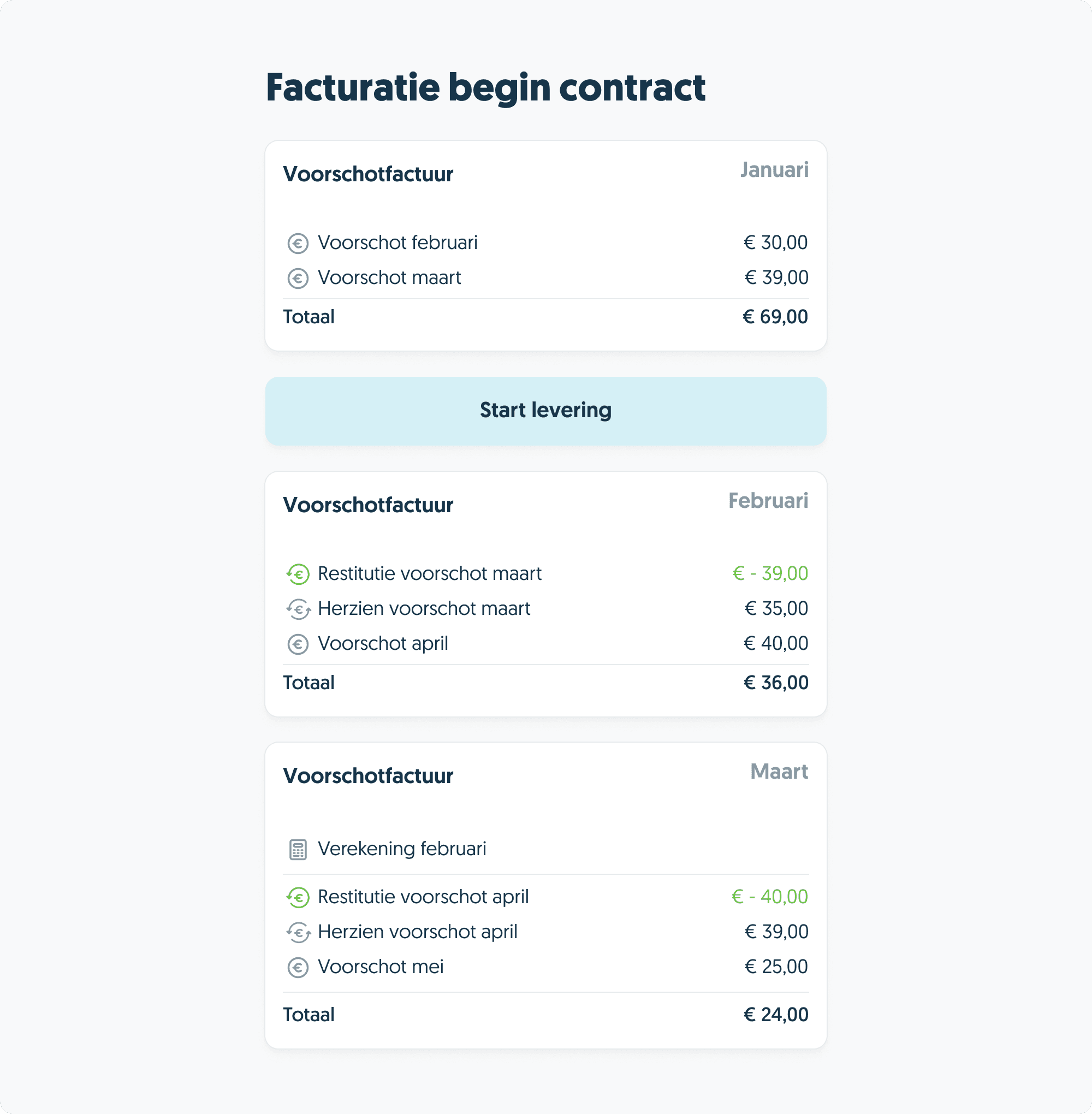Screen dimensions: 1092x1114
Task: Click green refund icon for Restitutie voorschot maart
Action: tap(298, 574)
